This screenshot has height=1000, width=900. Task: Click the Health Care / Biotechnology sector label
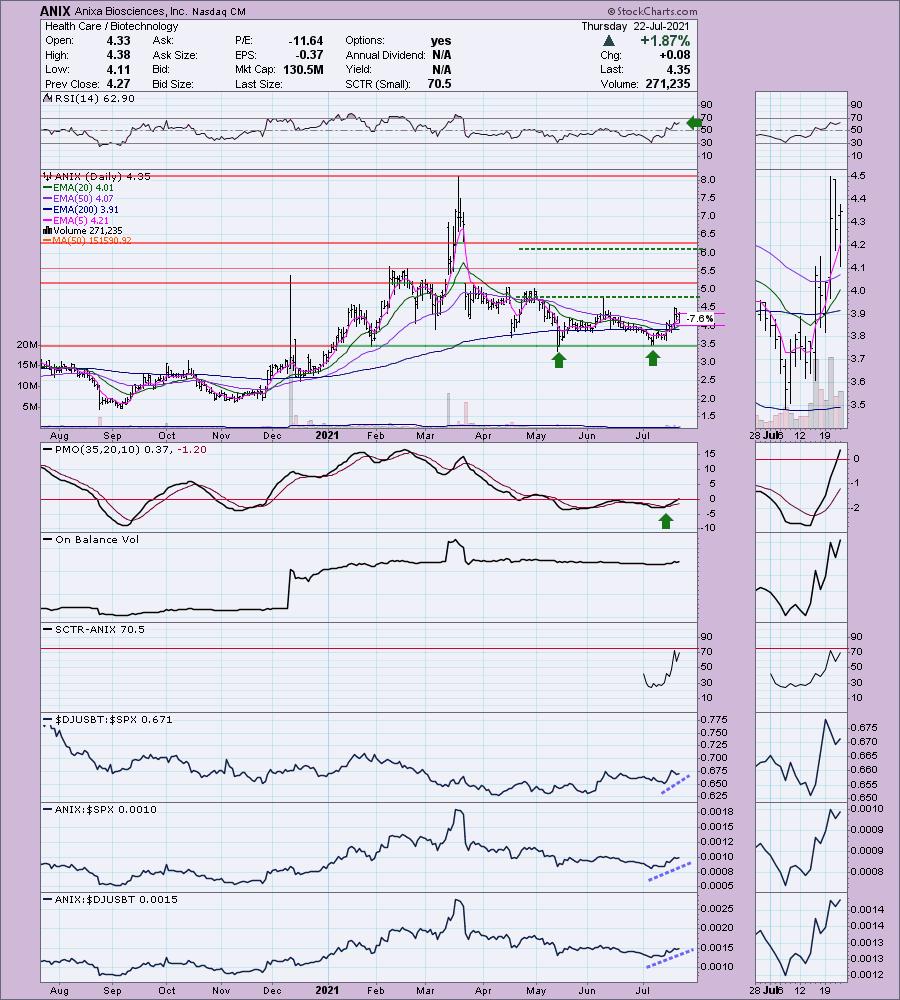tap(112, 26)
